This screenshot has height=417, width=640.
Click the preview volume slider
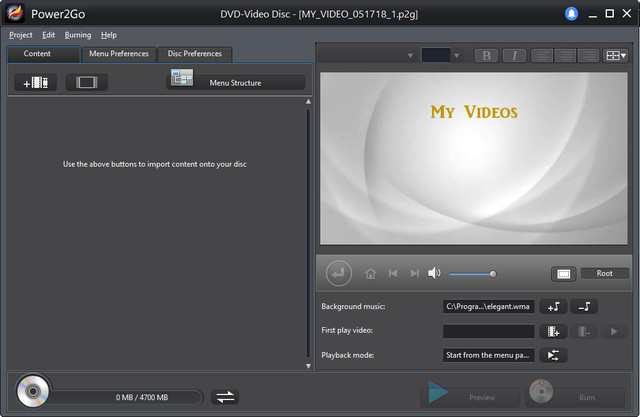click(471, 273)
